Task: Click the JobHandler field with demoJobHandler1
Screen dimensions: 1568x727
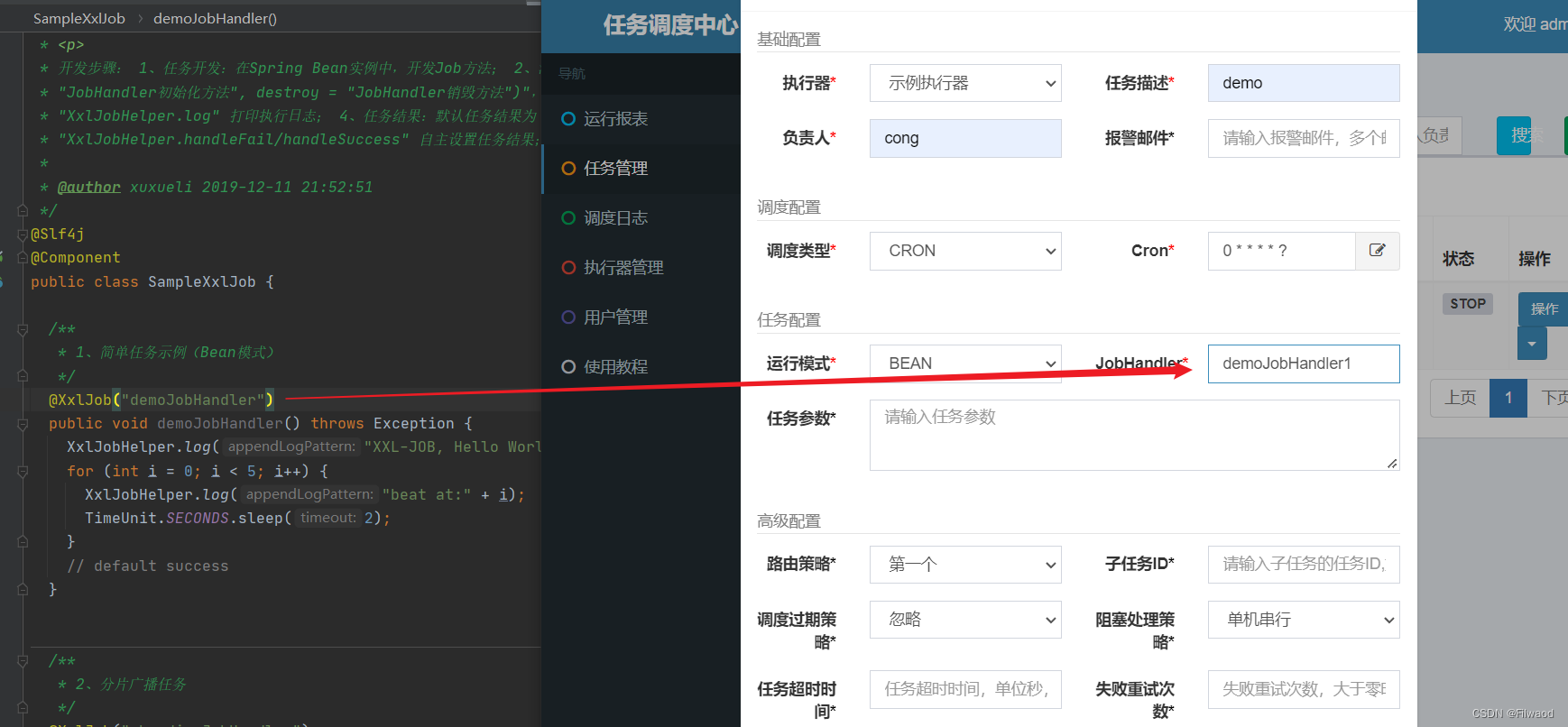Action: pos(1304,363)
